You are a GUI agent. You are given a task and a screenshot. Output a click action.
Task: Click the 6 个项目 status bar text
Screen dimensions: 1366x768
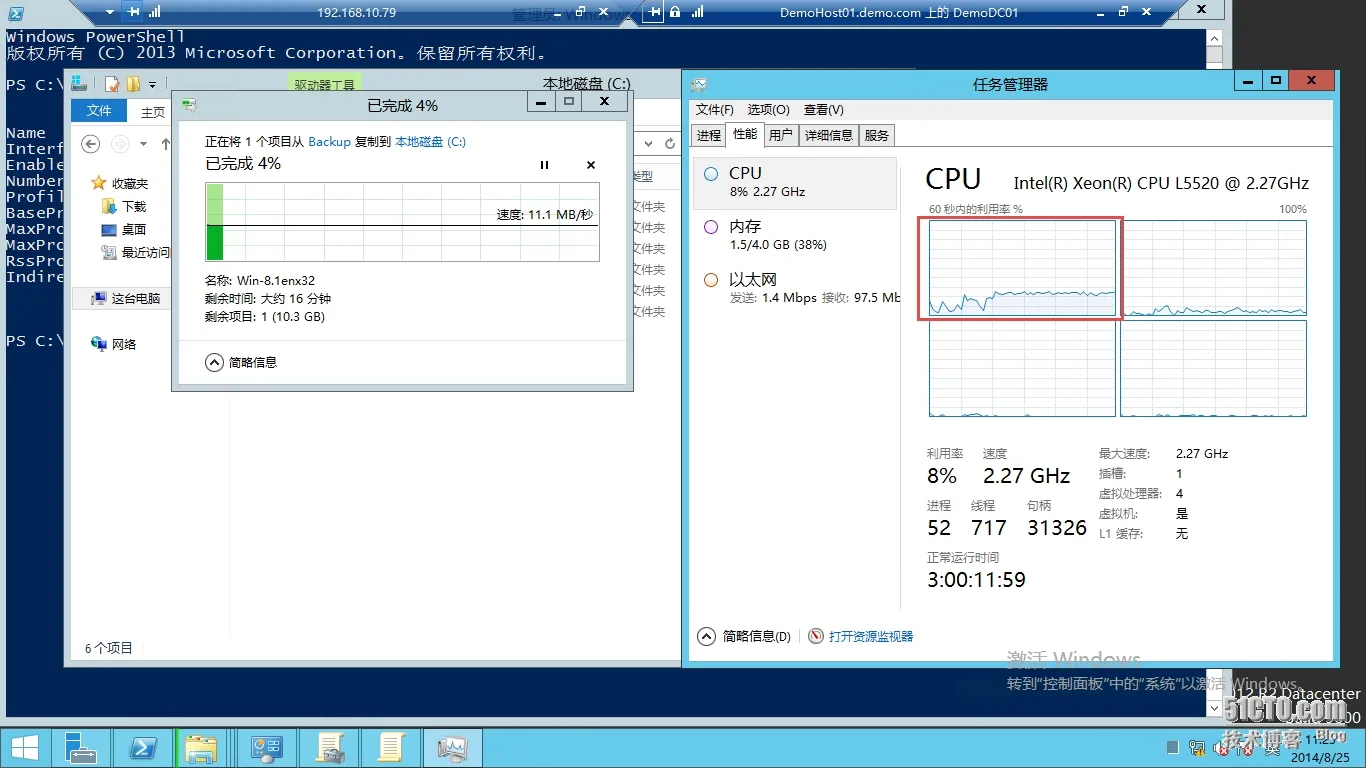point(109,648)
